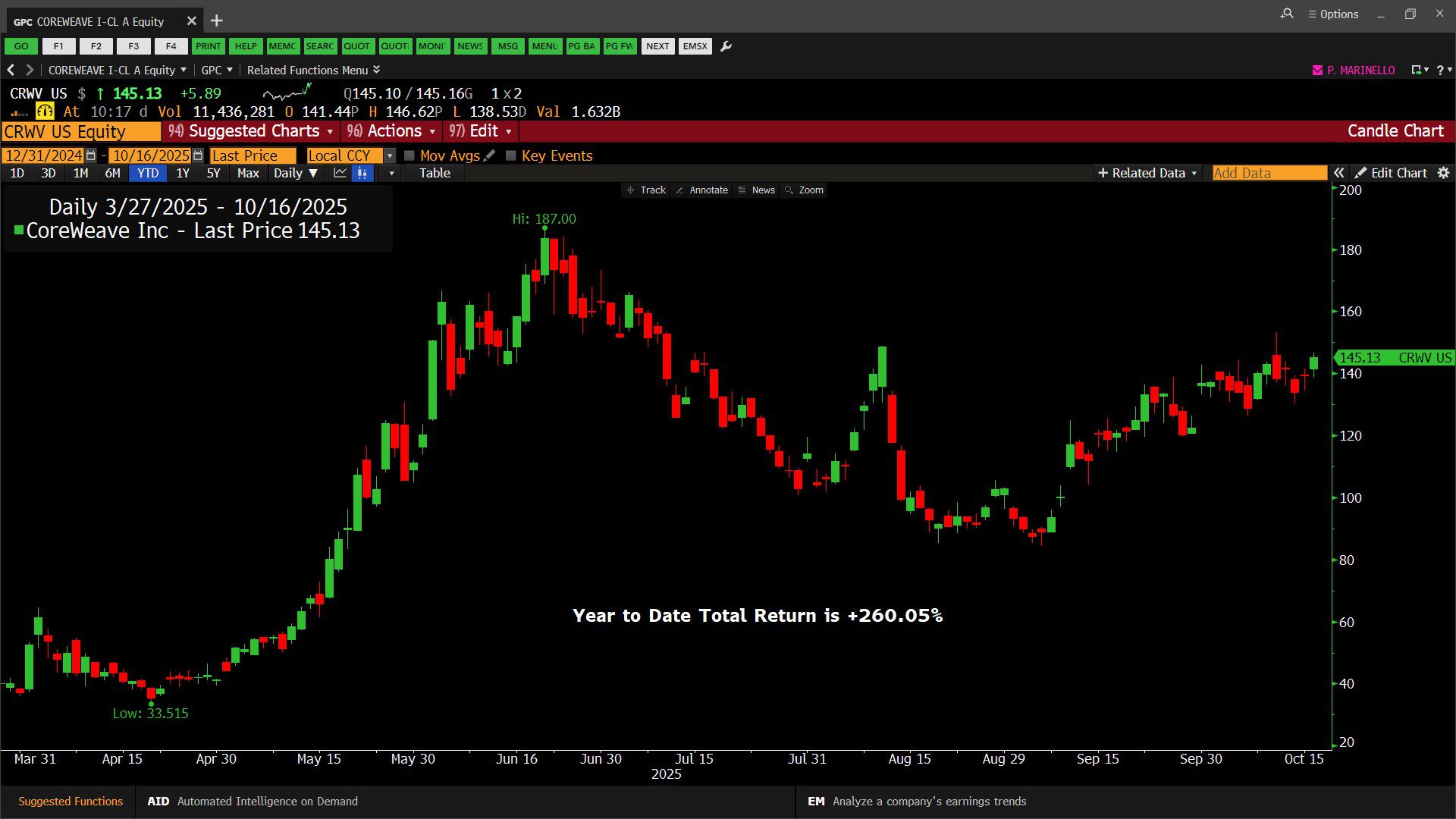Expand the Daily periodicity dropdown

[x=295, y=173]
